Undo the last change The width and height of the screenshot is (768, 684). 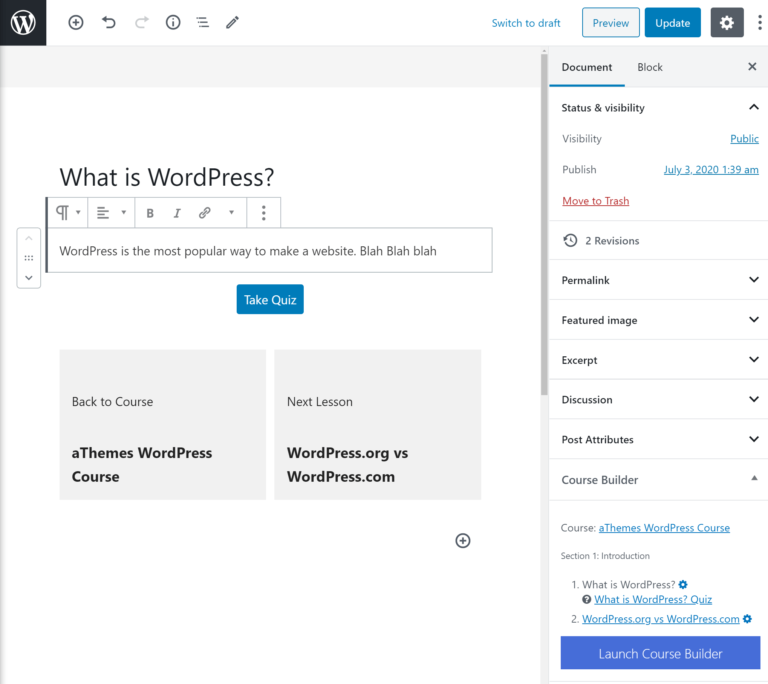pyautogui.click(x=109, y=23)
